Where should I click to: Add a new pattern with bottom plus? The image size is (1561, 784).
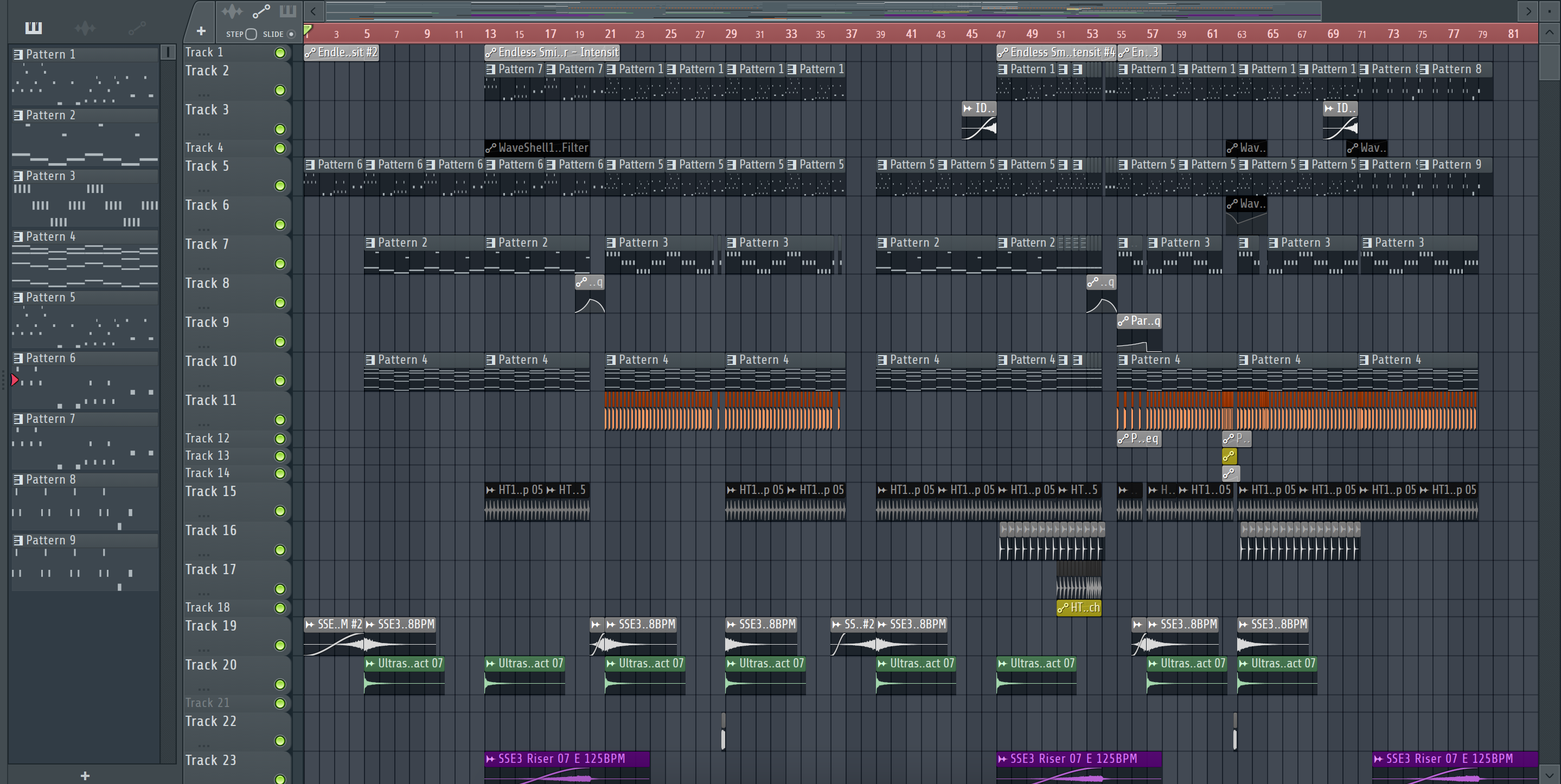[x=85, y=775]
